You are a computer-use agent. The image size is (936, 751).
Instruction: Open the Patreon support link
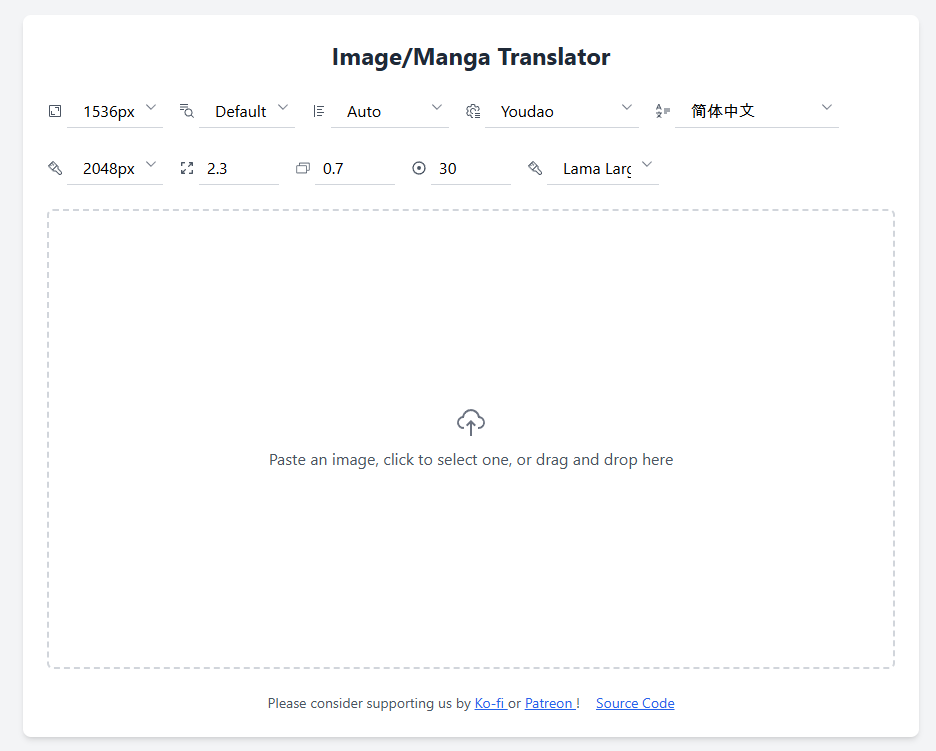click(549, 703)
